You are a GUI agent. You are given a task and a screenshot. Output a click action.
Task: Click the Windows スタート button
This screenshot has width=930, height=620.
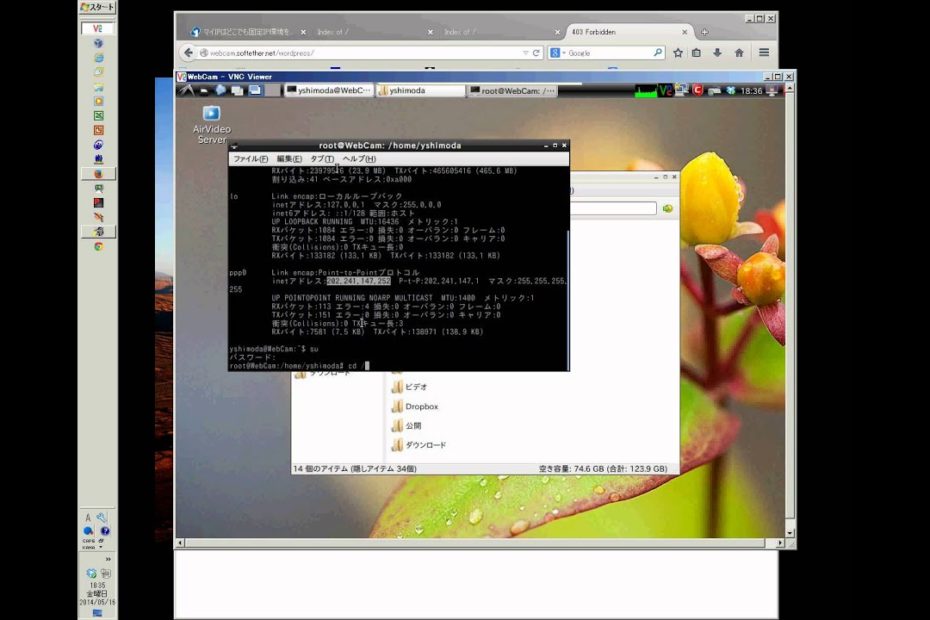tap(98, 8)
